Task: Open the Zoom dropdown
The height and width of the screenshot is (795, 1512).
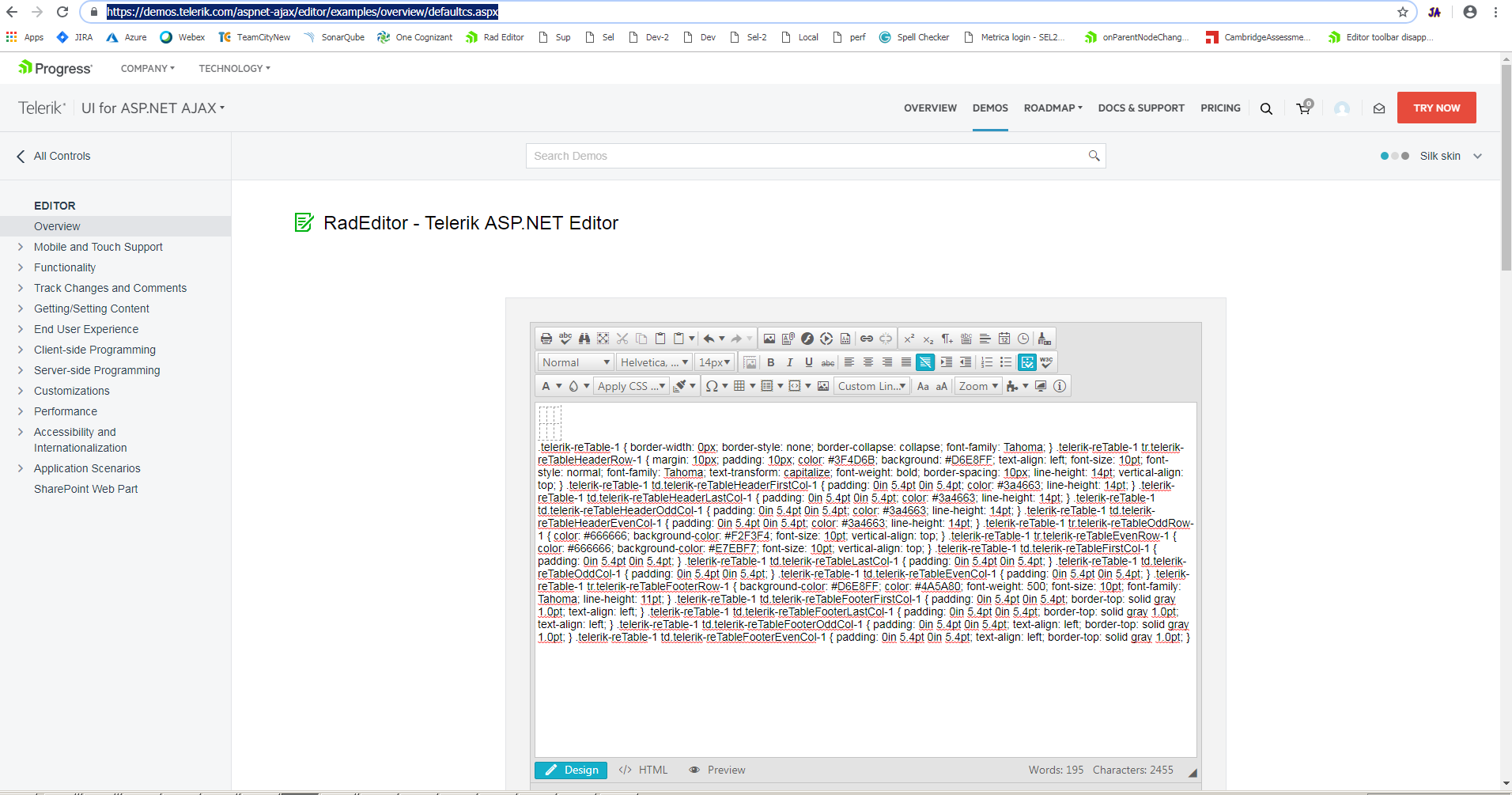Action: [978, 386]
